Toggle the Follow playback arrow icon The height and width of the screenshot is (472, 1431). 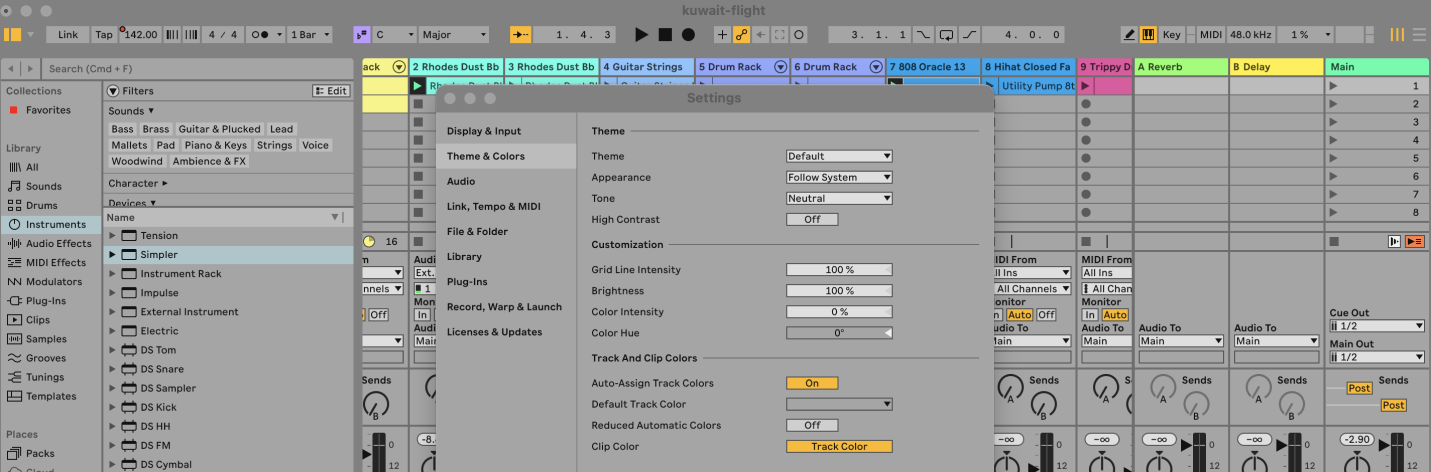tap(521, 35)
